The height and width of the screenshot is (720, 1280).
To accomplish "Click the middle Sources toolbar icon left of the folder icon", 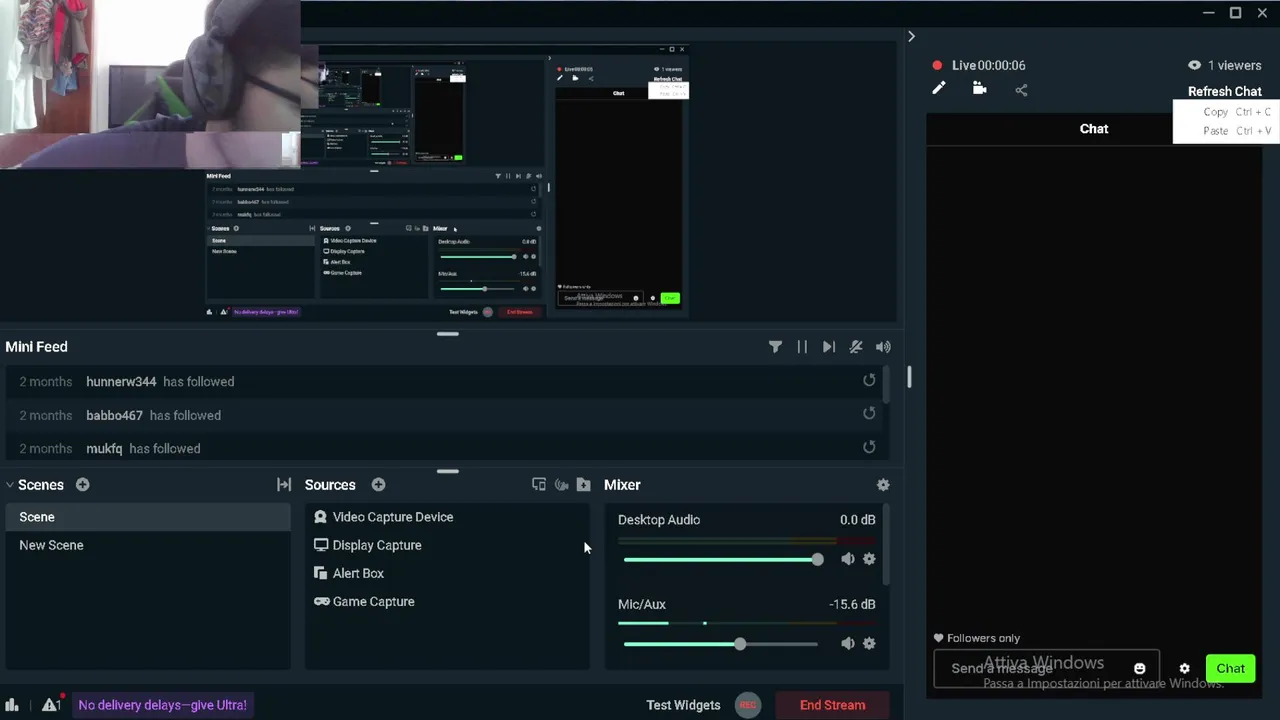I will tap(561, 484).
